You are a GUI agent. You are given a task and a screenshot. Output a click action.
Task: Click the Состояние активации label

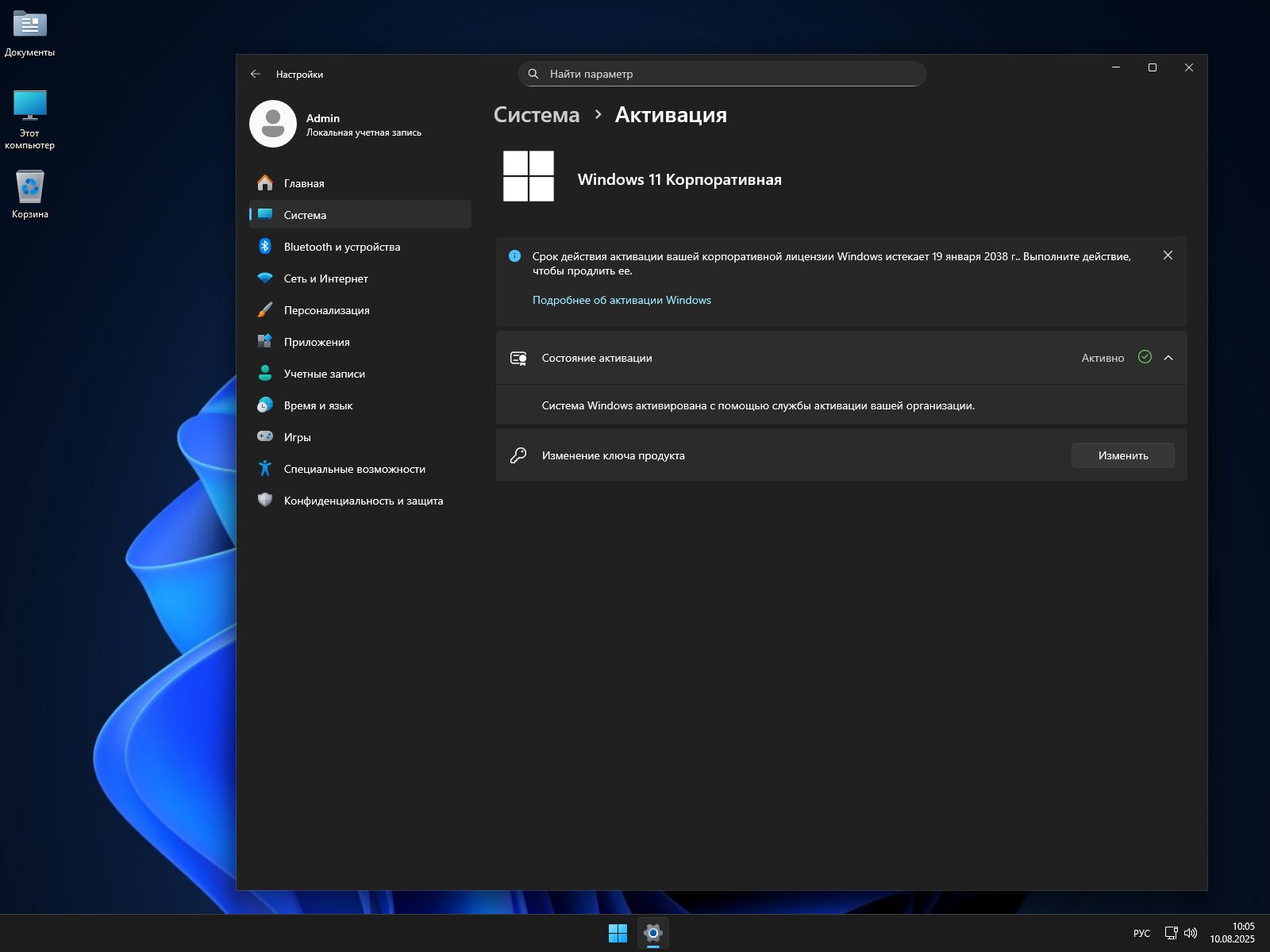pyautogui.click(x=597, y=358)
